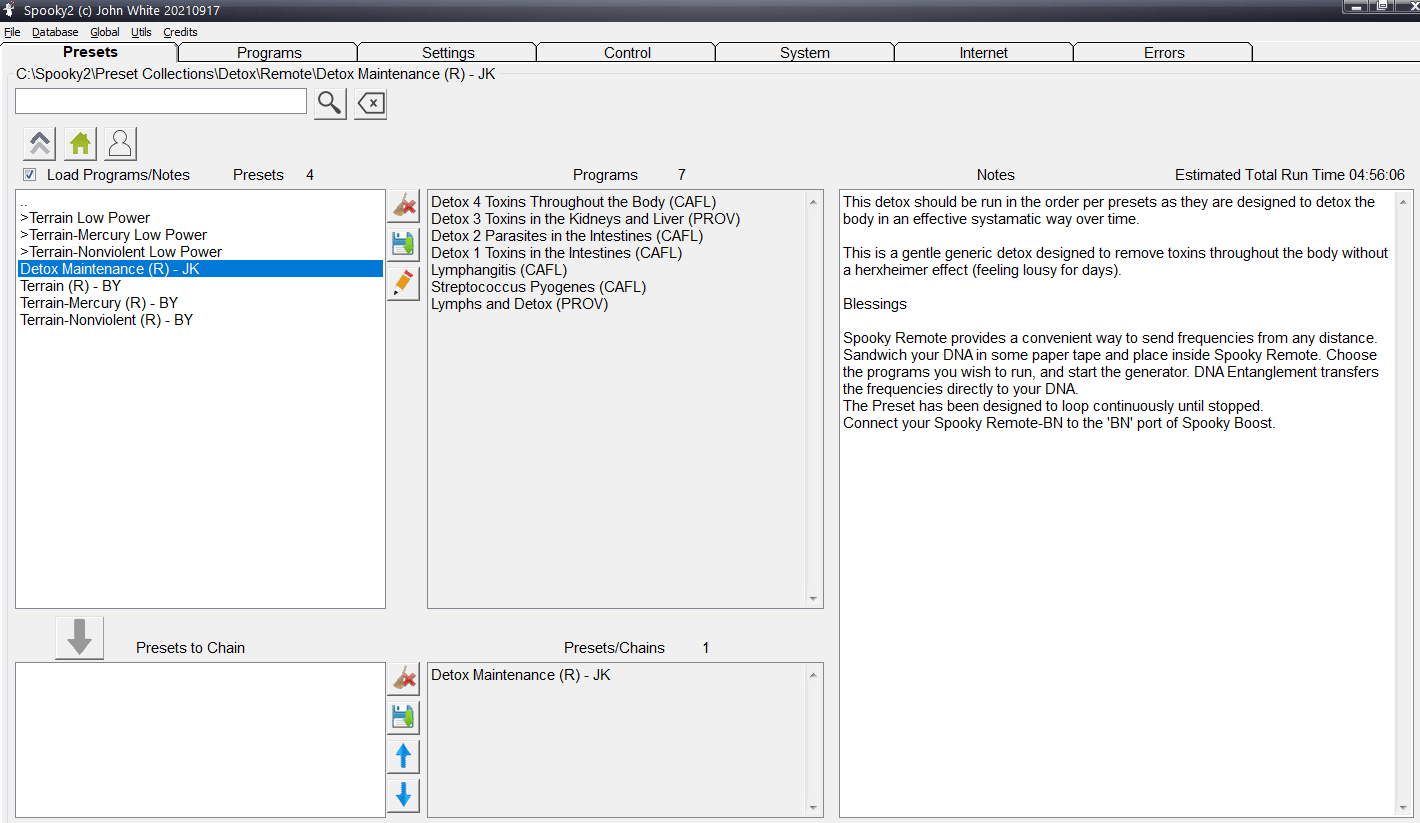Save the preset using the disk icon
Image resolution: width=1420 pixels, height=823 pixels.
pyautogui.click(x=403, y=245)
